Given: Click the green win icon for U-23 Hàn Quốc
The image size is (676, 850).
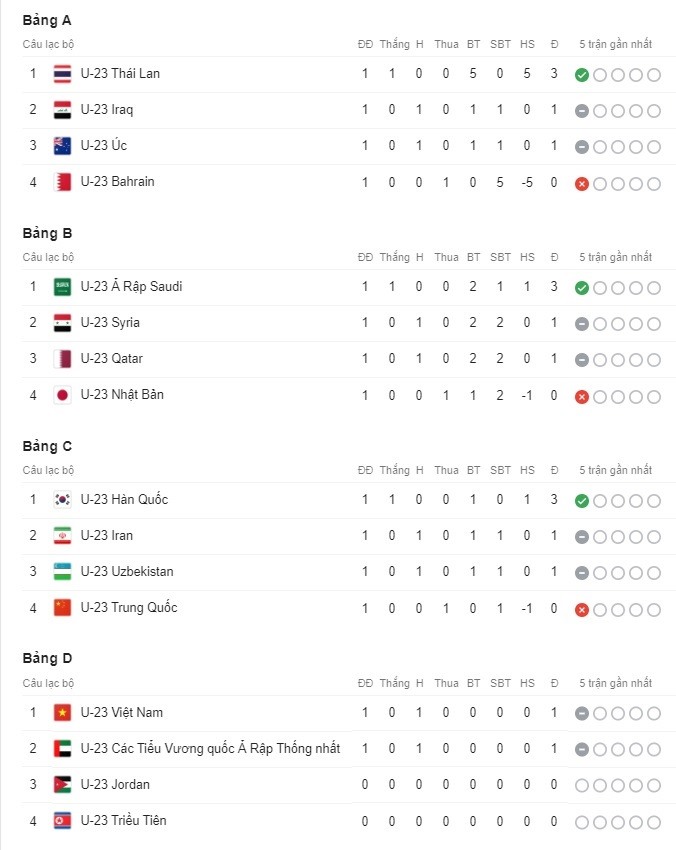Looking at the screenshot, I should point(582,501).
